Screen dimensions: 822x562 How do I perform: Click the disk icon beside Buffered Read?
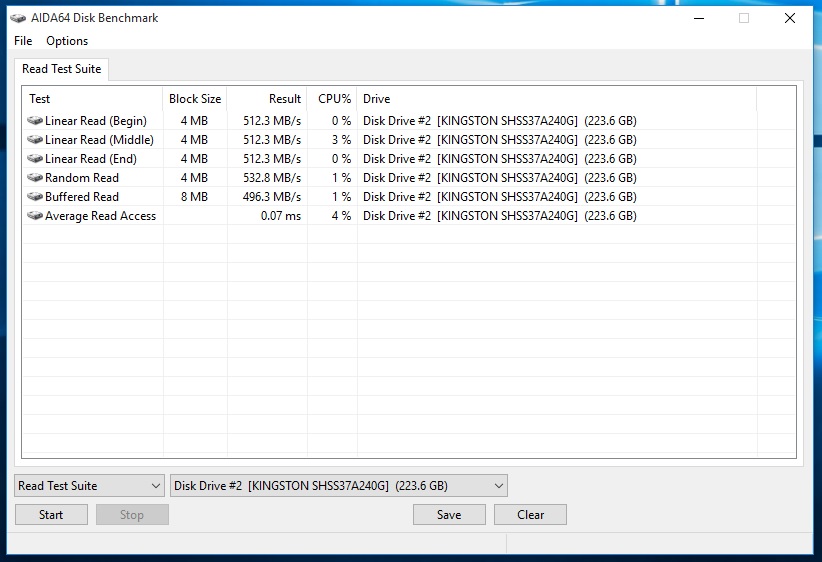point(35,197)
